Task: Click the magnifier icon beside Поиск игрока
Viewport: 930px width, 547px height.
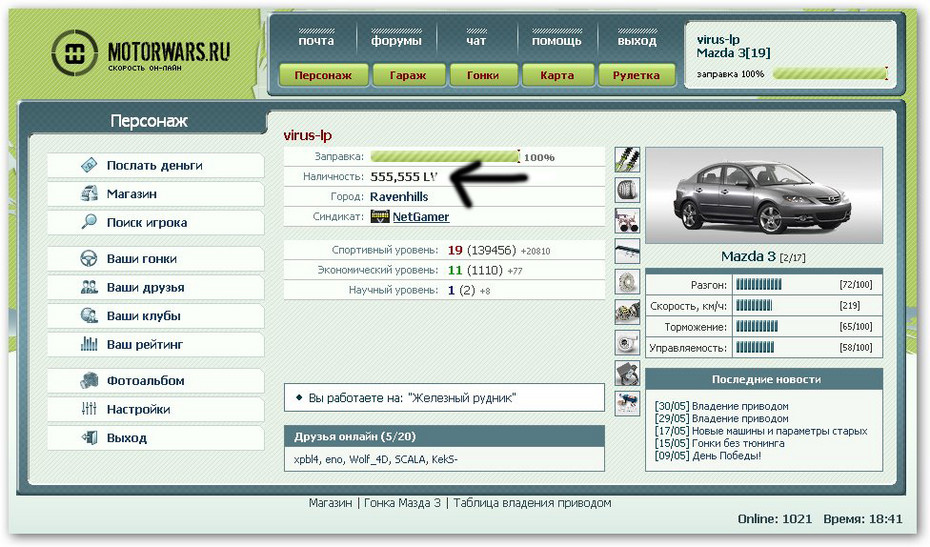Action: (89, 222)
